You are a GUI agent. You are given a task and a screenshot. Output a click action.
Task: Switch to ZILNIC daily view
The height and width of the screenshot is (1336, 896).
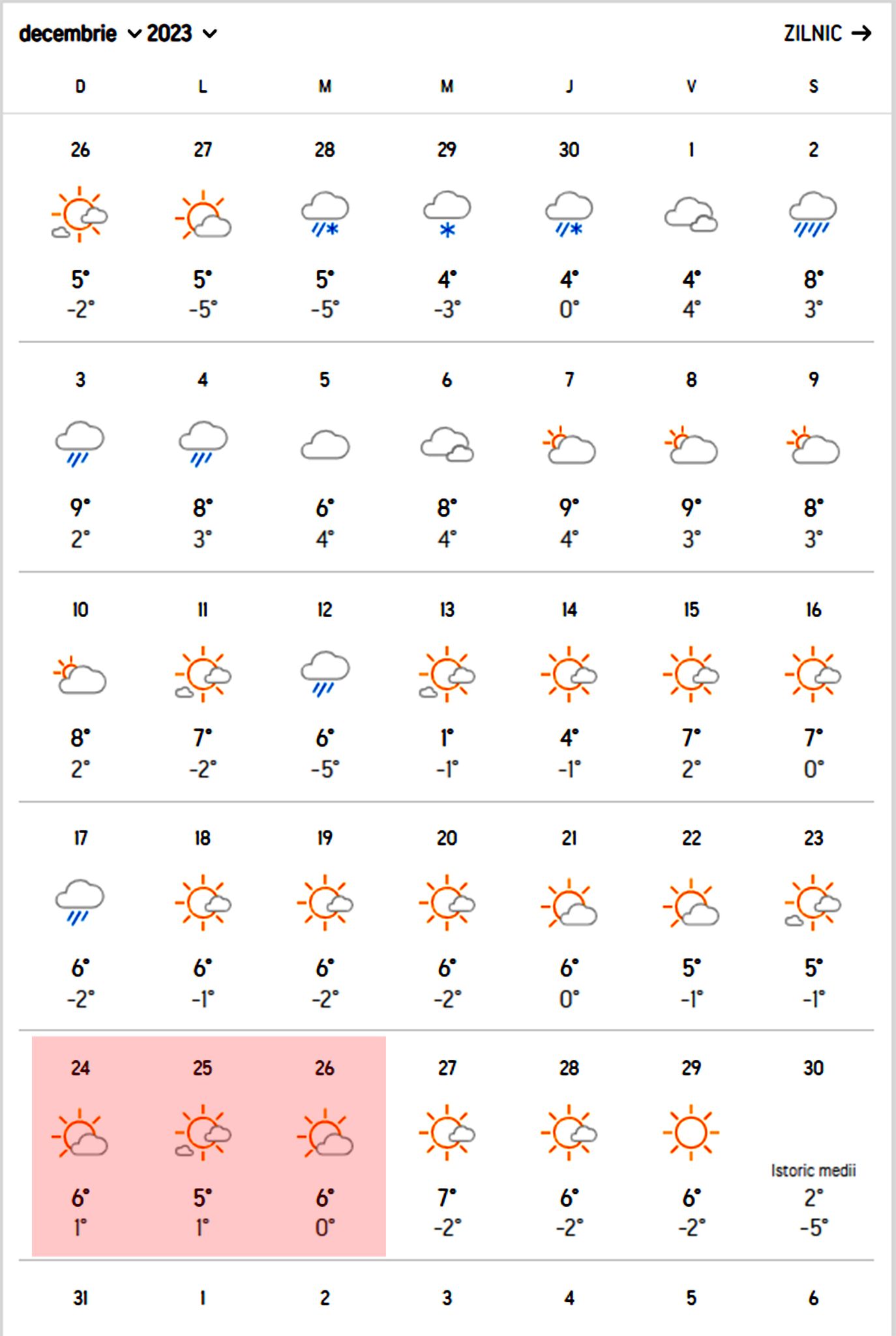pos(827,34)
